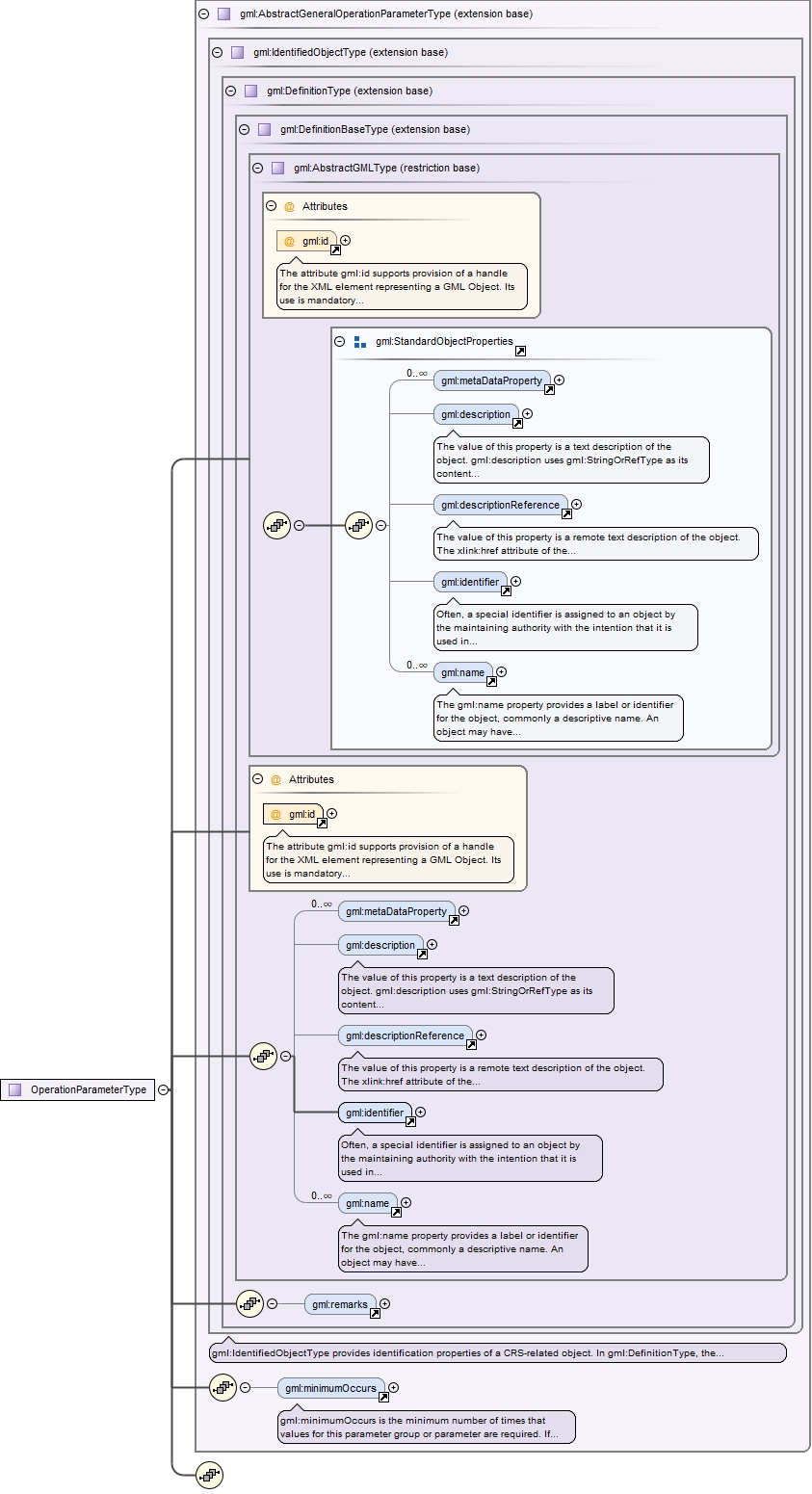Collapse the gml:AbstractGeneralOperationParameterType section

203,14
